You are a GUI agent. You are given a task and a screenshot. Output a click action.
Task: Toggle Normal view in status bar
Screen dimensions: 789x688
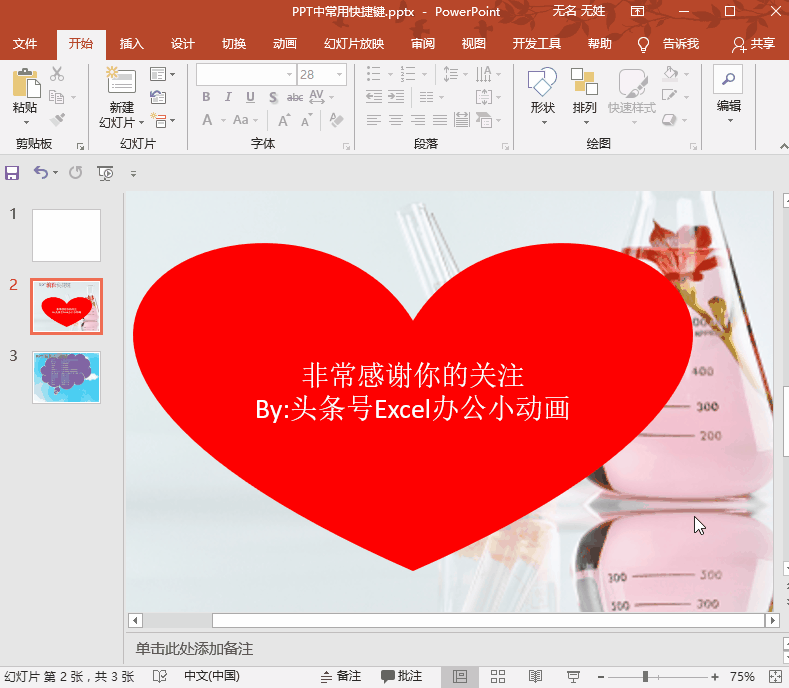click(x=460, y=676)
